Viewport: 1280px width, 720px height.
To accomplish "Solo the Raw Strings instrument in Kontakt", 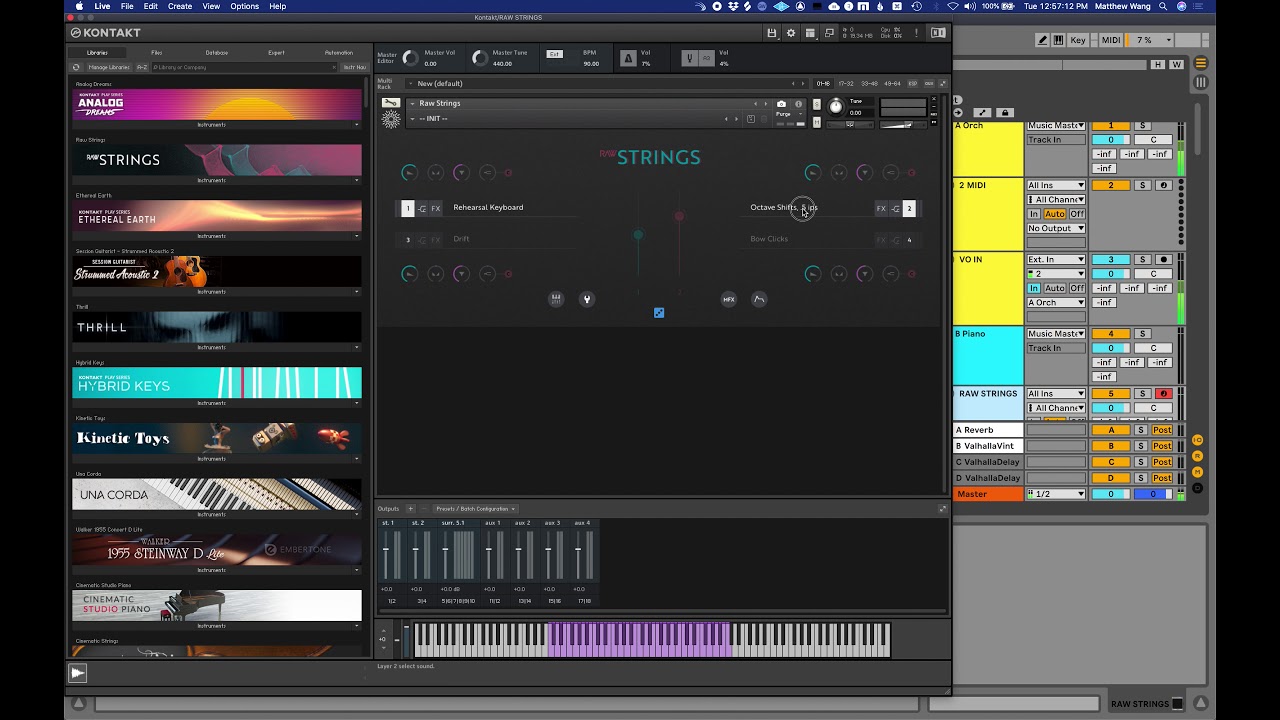I will pos(817,104).
